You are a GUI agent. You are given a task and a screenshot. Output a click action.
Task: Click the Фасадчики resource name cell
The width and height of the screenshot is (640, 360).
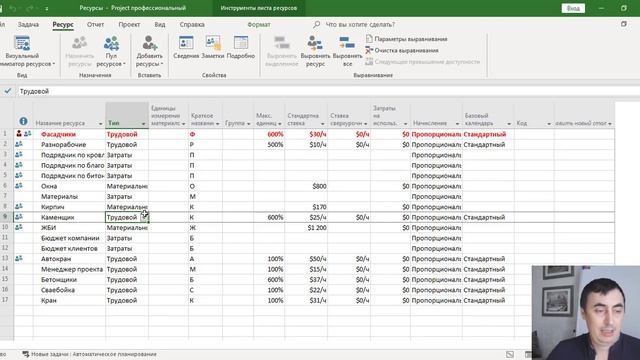tap(69, 134)
